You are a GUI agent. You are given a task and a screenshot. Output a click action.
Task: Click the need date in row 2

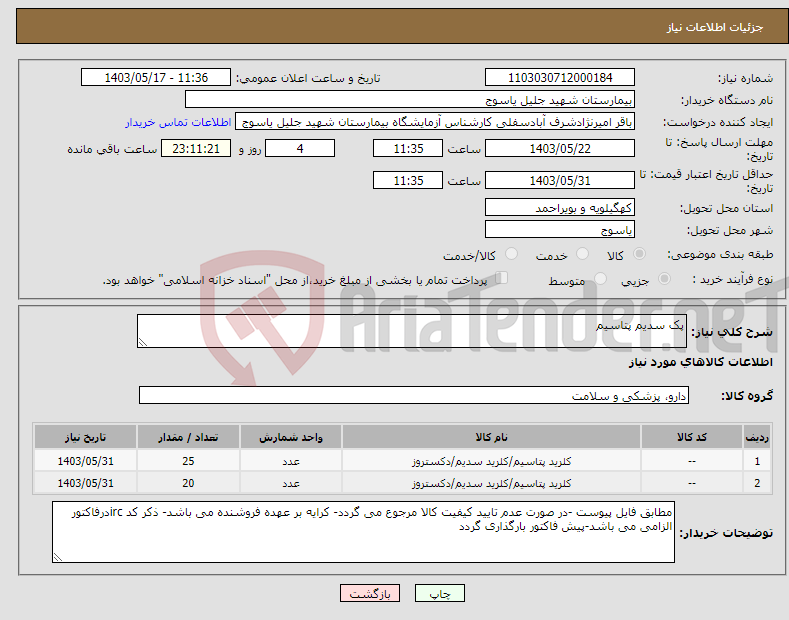(85, 483)
